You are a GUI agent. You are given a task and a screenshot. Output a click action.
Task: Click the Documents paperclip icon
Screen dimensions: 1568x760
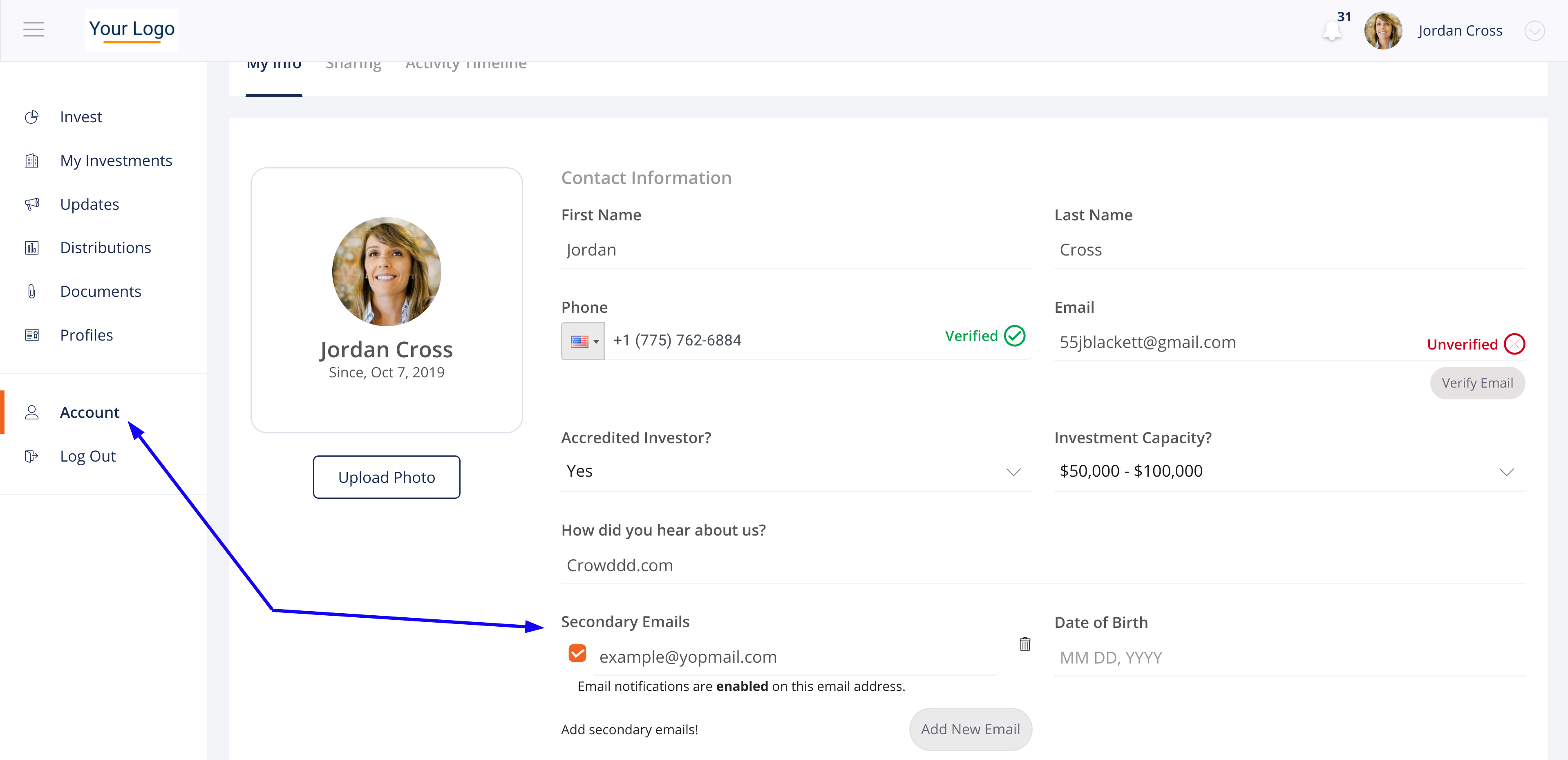pyautogui.click(x=31, y=292)
